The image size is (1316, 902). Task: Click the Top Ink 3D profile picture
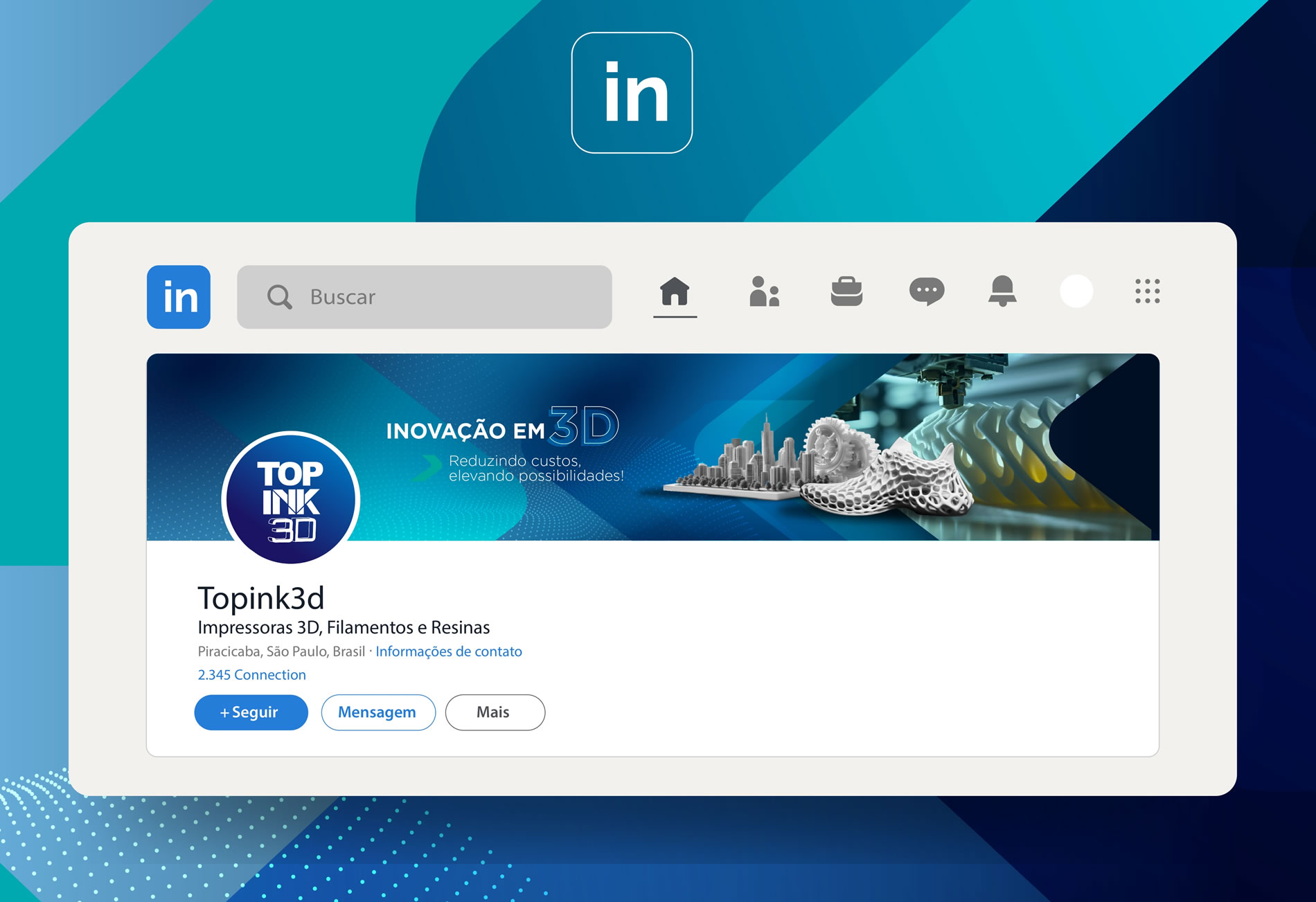(291, 500)
